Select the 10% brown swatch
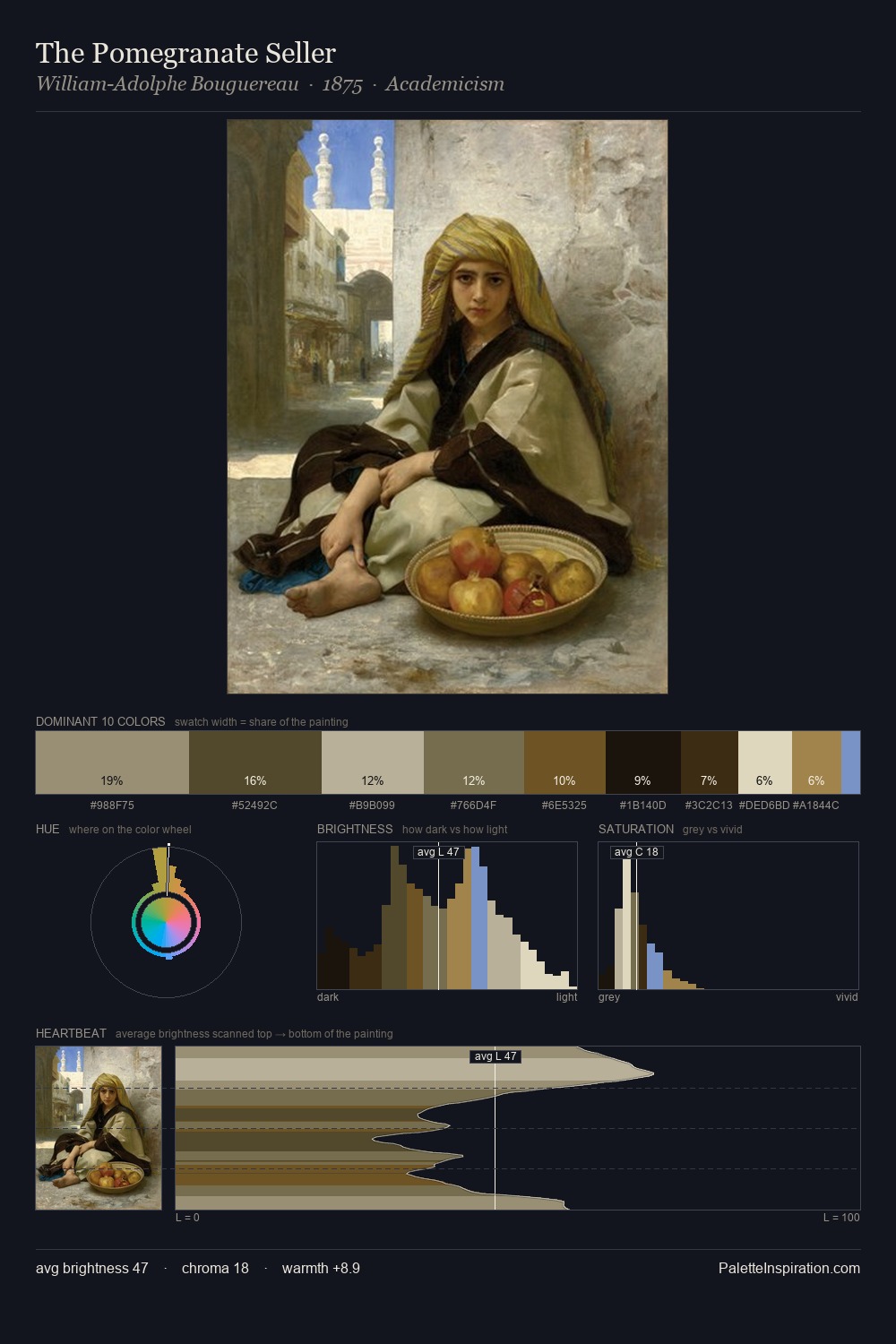896x1344 pixels. pos(564,762)
